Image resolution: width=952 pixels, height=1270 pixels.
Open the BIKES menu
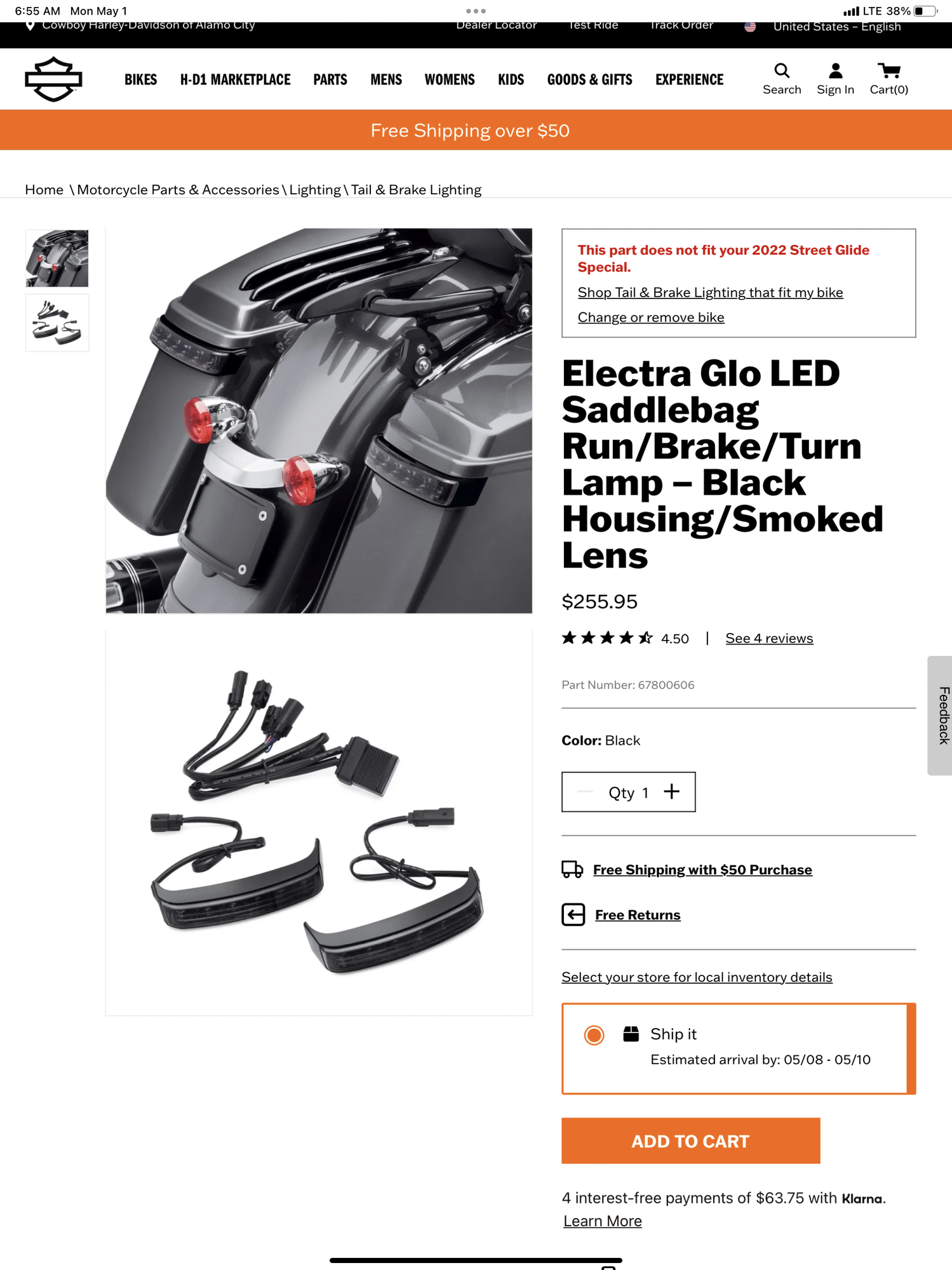140,79
